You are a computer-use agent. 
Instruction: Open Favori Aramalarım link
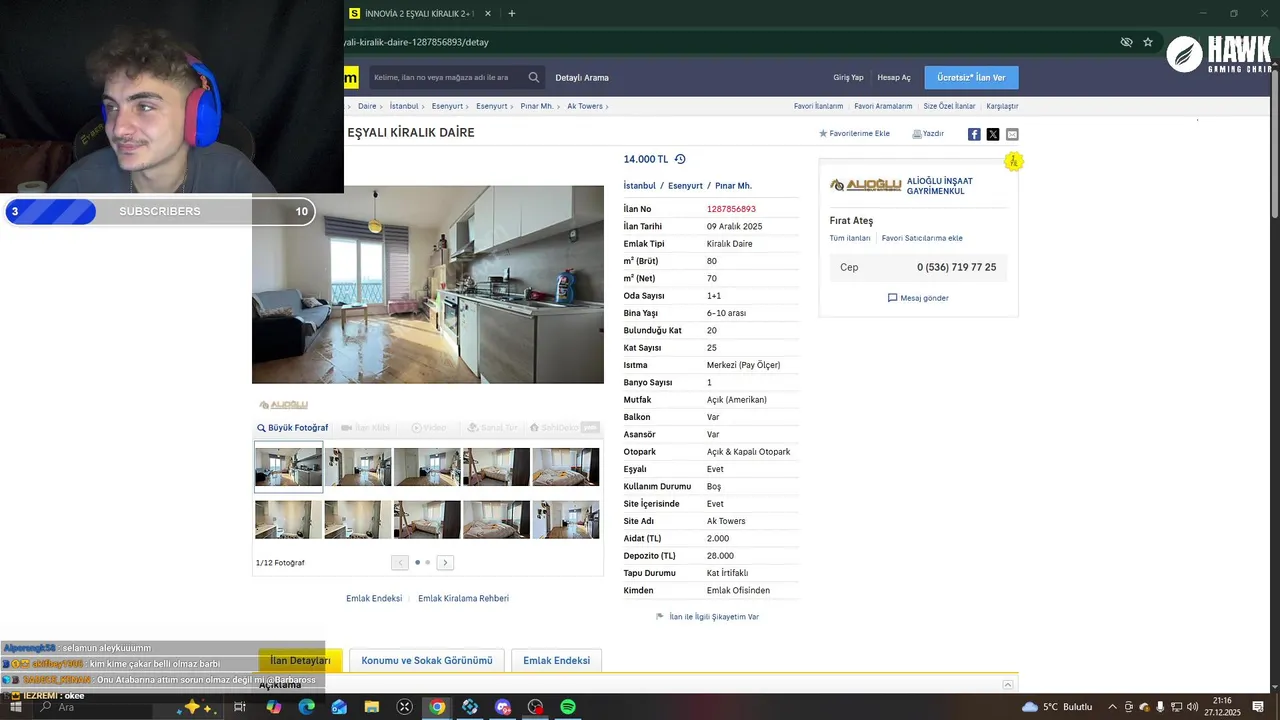tap(883, 106)
